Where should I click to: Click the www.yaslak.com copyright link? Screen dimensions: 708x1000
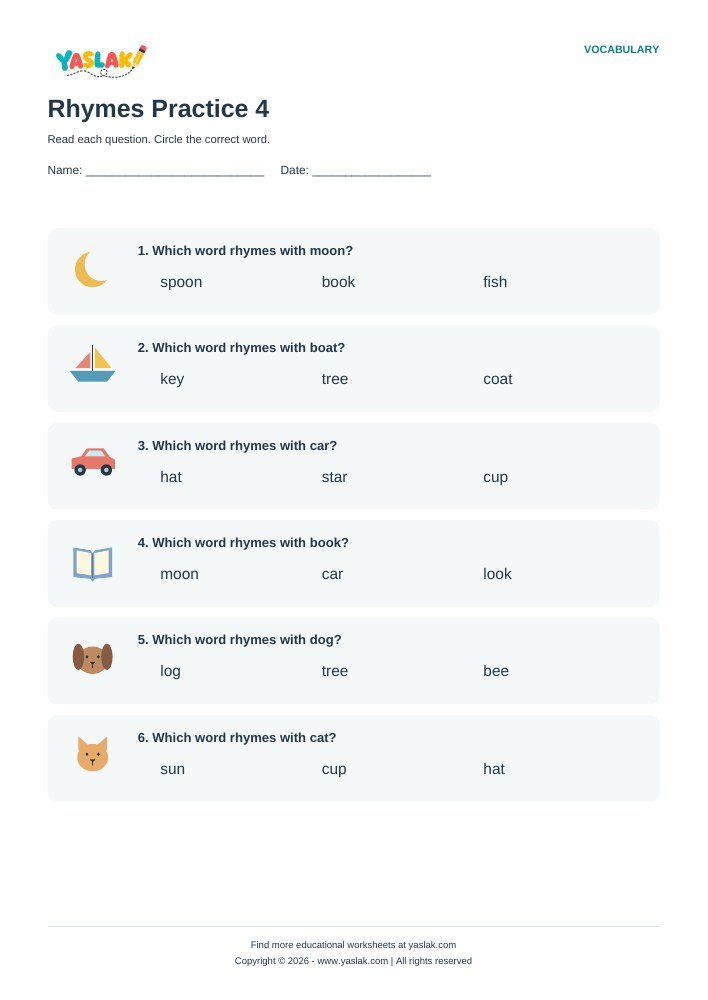point(353,960)
